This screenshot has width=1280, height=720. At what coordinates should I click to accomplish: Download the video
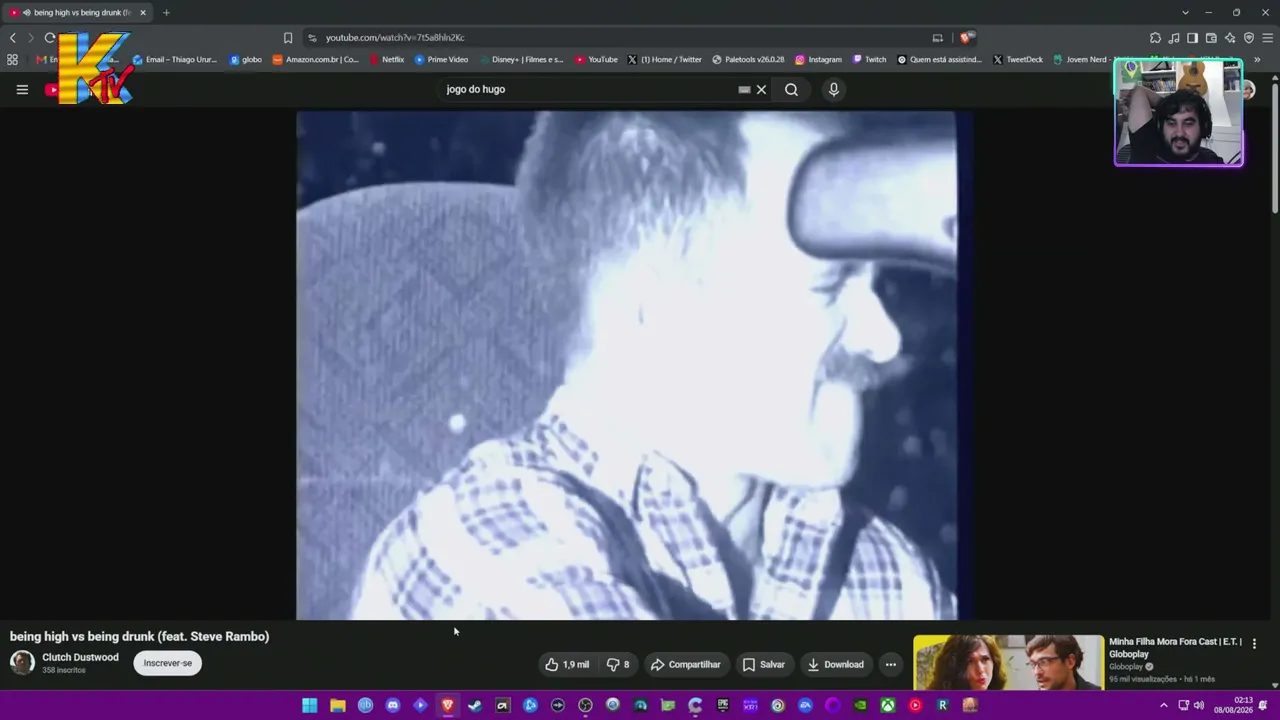pyautogui.click(x=835, y=664)
